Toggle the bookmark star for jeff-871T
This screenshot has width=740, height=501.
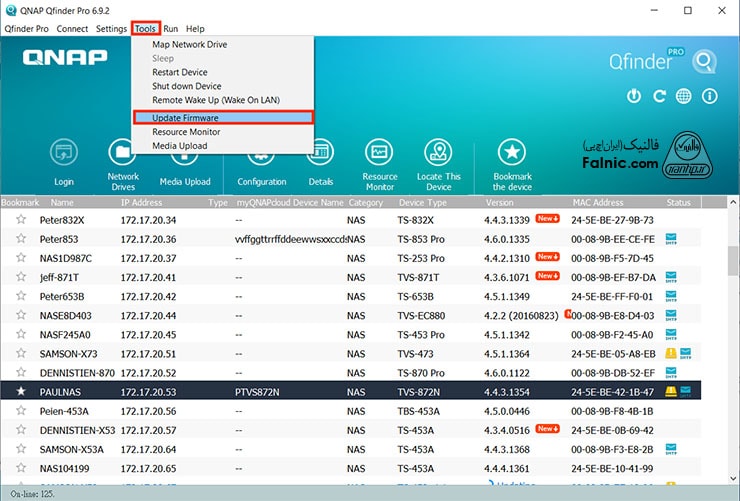click(20, 277)
